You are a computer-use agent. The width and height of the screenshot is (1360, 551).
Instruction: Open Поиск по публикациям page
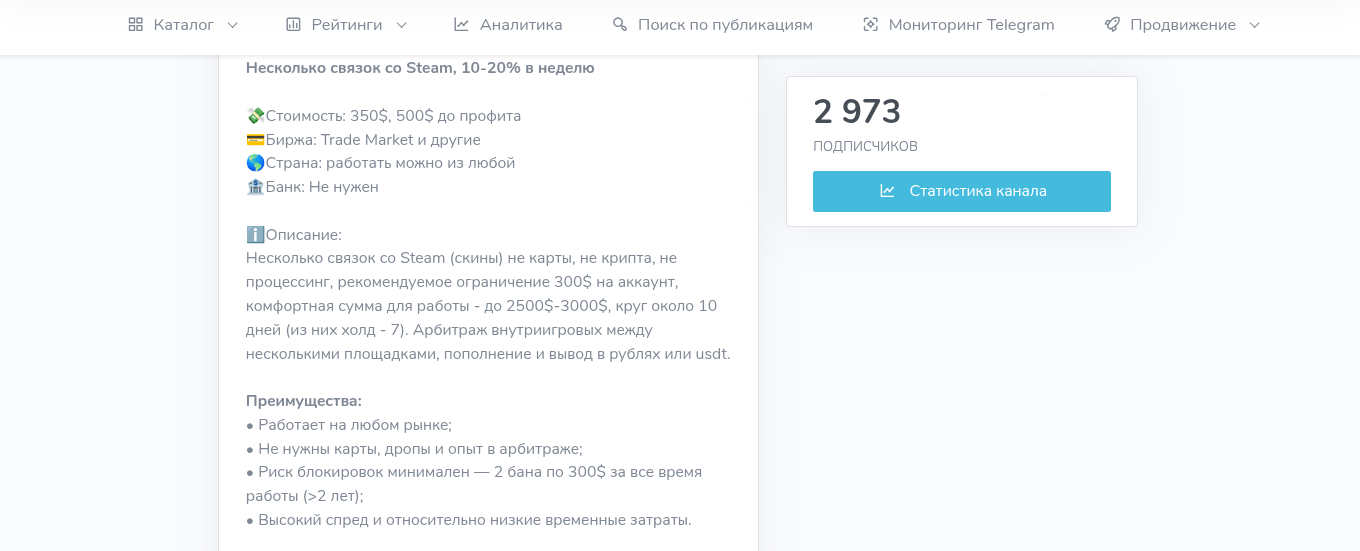coord(725,25)
